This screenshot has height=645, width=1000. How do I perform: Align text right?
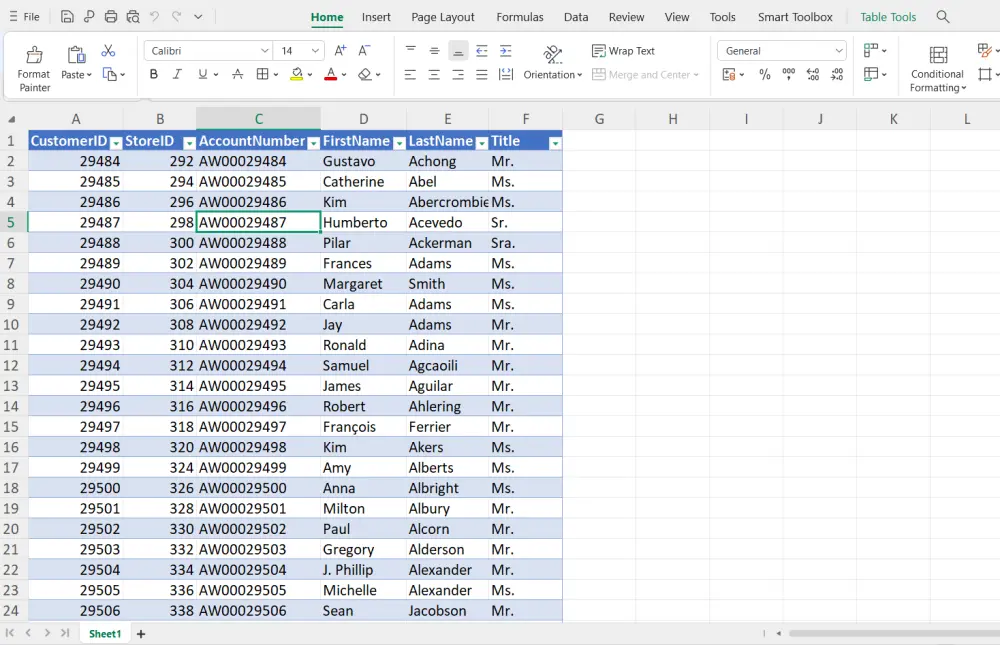pos(458,75)
